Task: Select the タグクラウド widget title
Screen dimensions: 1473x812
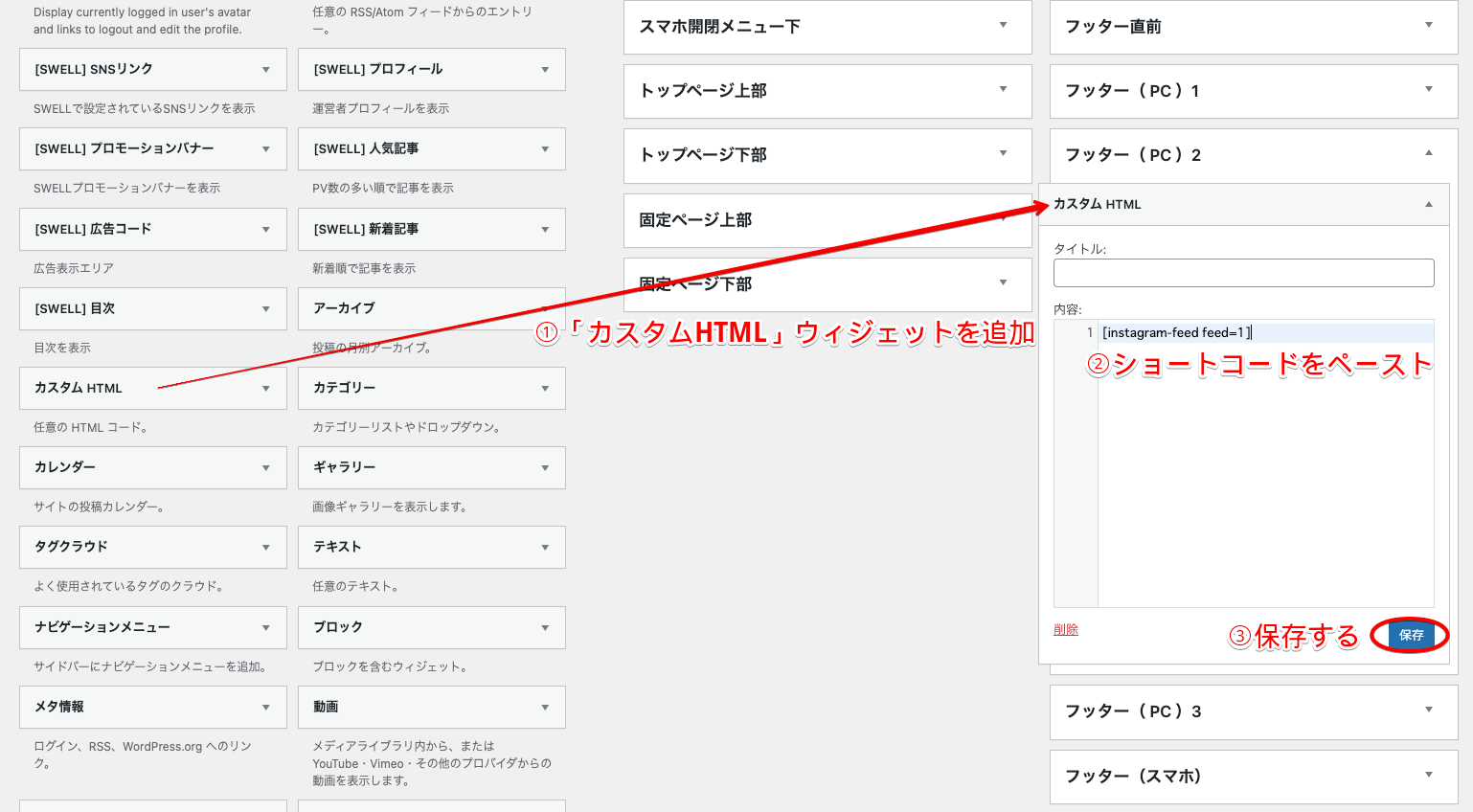Action: click(x=71, y=546)
